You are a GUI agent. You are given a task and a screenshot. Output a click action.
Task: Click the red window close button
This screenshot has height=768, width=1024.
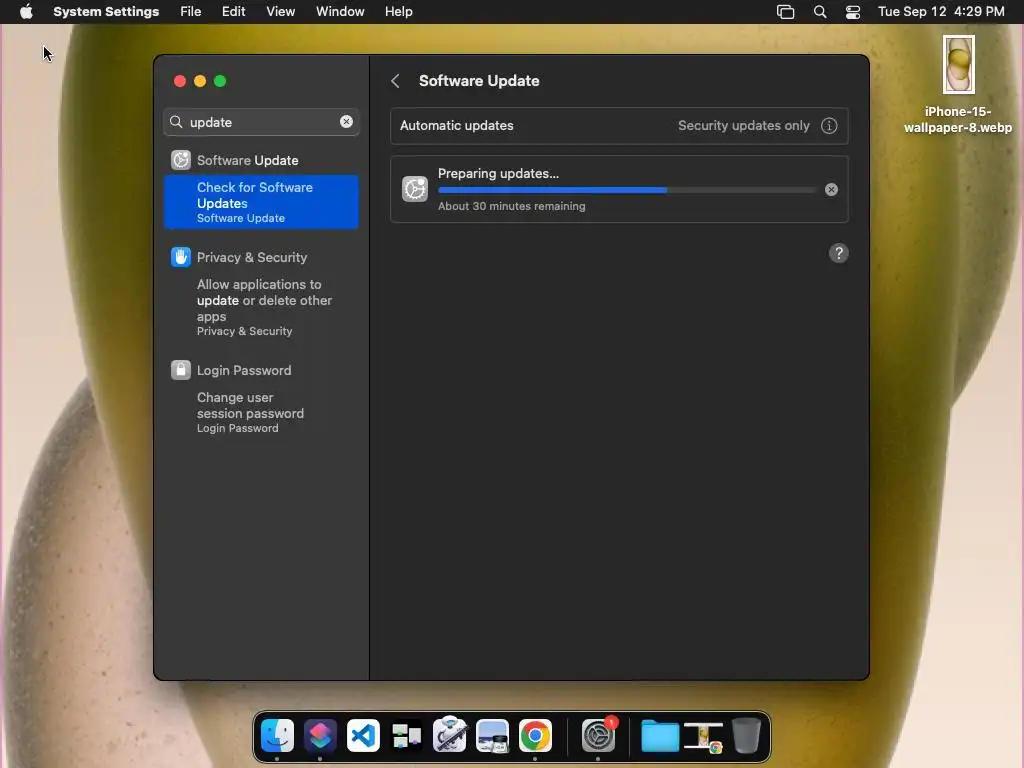pyautogui.click(x=180, y=81)
